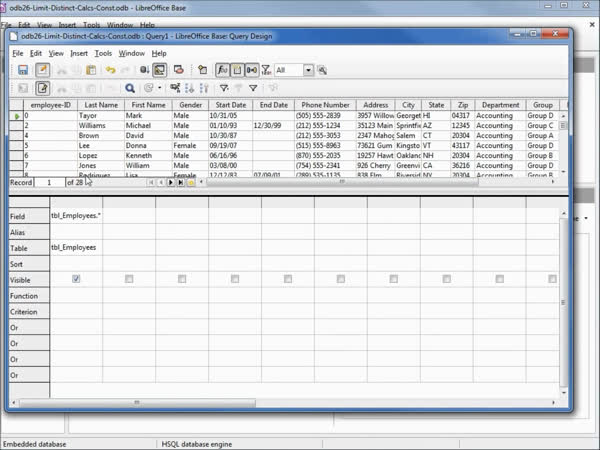Open the Limit dropdown arrow next to All
600x450 pixels.
pos(308,70)
